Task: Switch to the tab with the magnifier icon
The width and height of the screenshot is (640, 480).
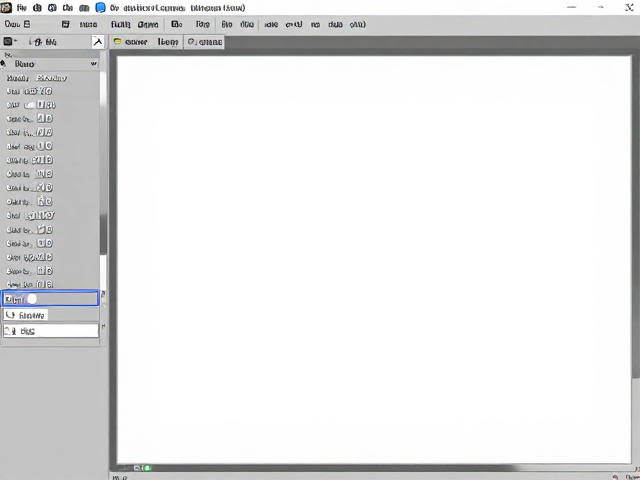Action: (204, 42)
